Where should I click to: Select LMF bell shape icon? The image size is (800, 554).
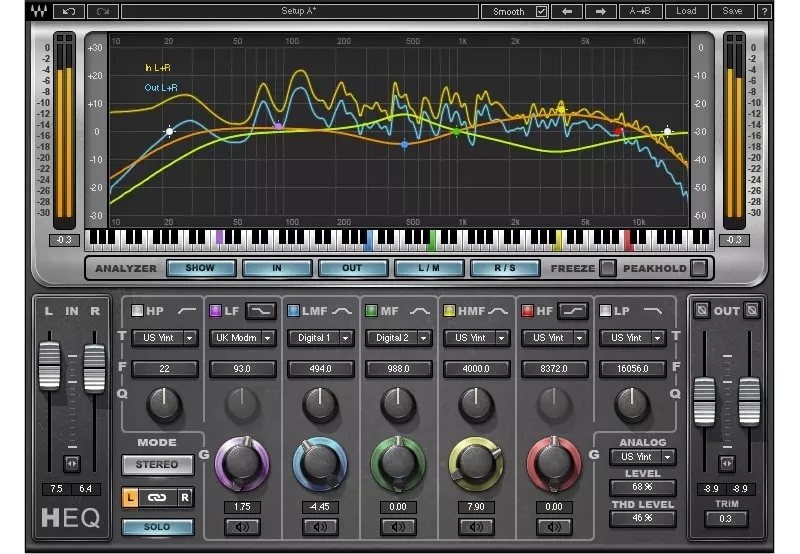pos(342,311)
